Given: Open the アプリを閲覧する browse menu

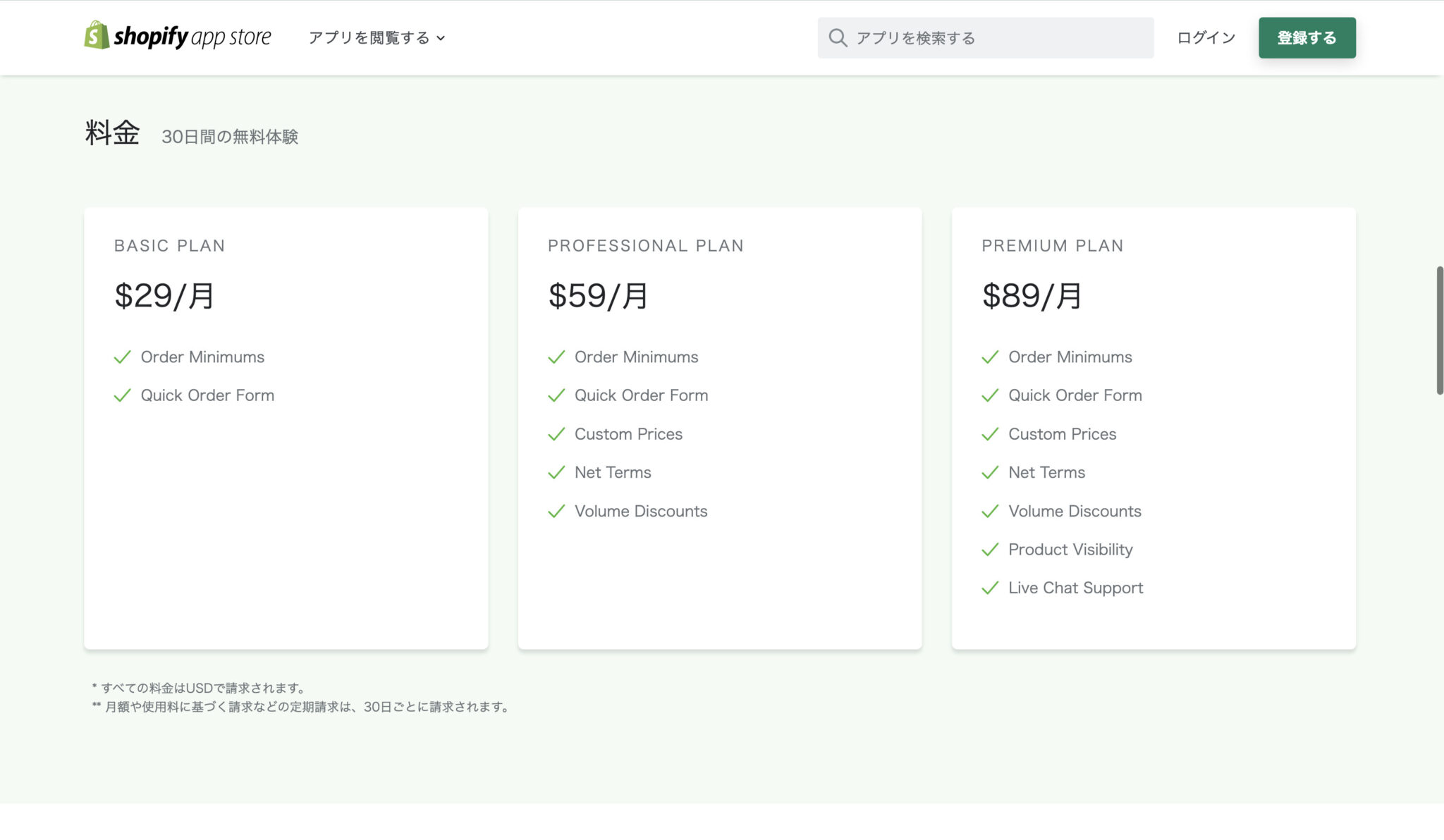Looking at the screenshot, I should 369,38.
